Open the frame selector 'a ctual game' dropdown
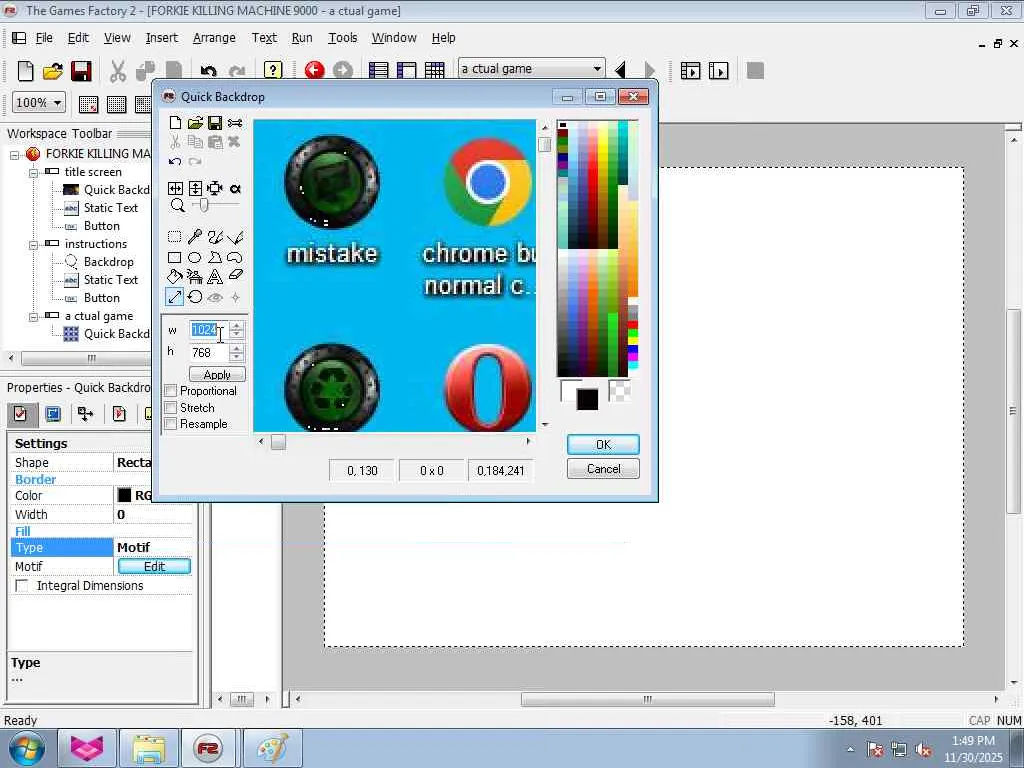 (597, 69)
